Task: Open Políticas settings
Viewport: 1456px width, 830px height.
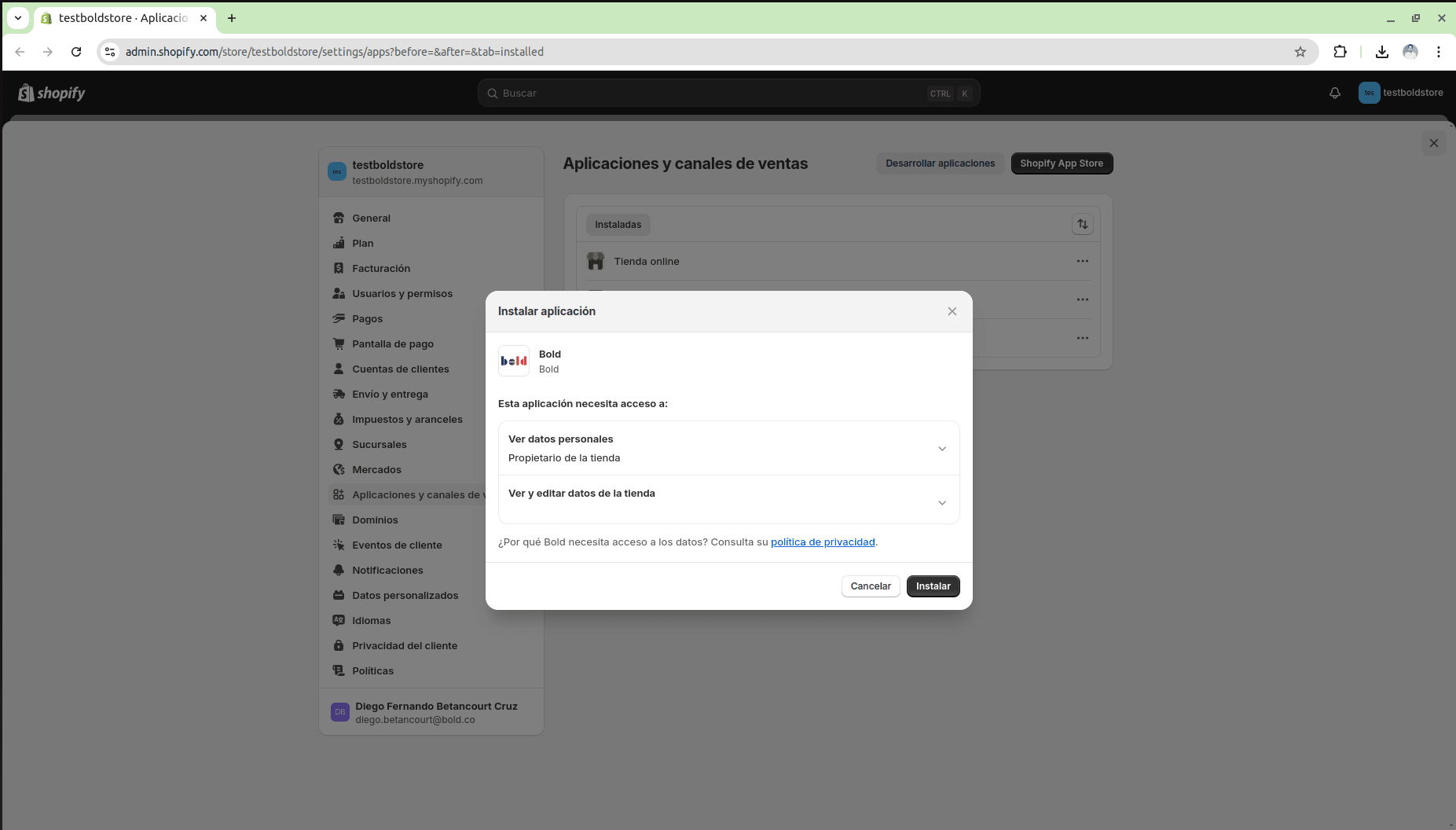Action: (431, 671)
